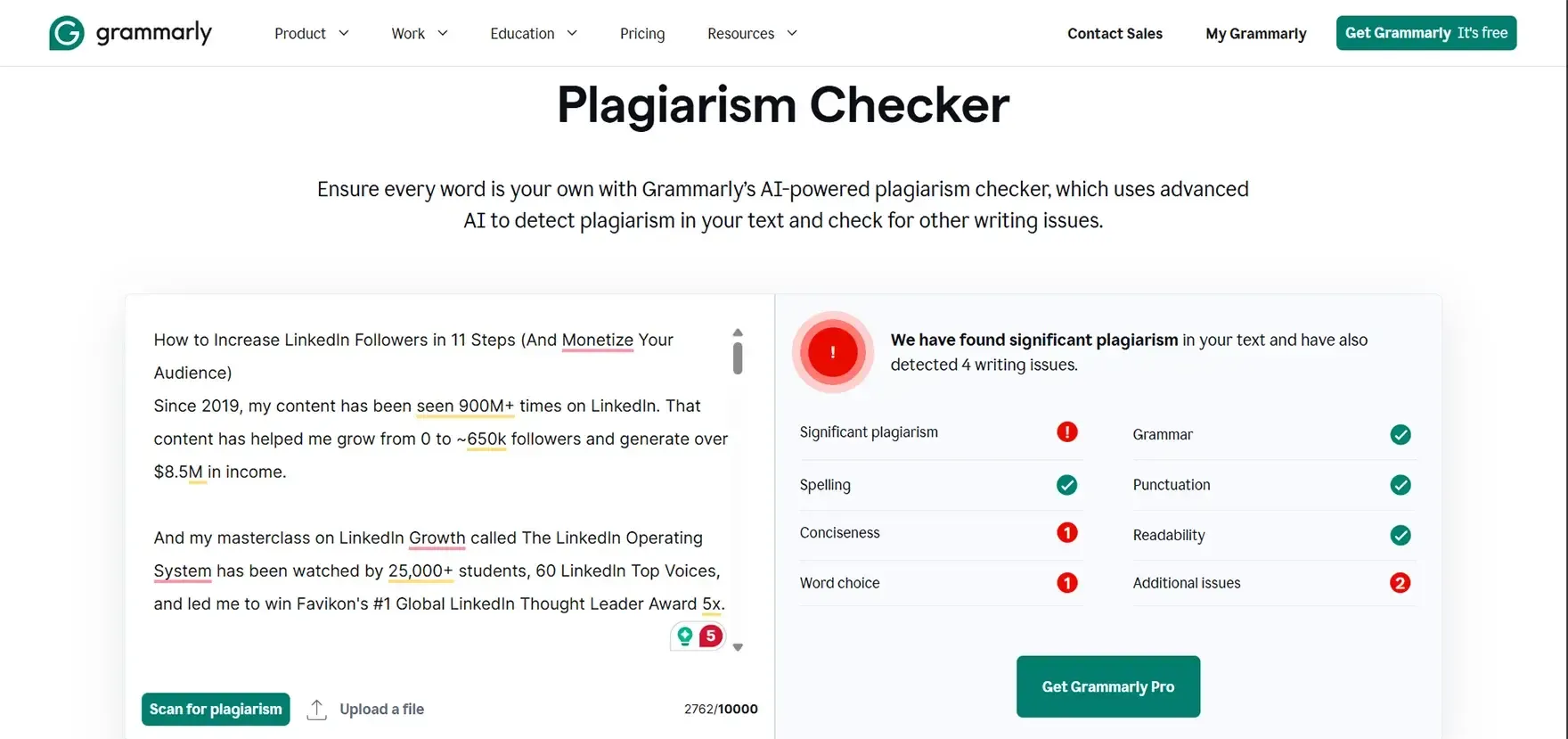Click the upload file arrow icon

click(316, 710)
